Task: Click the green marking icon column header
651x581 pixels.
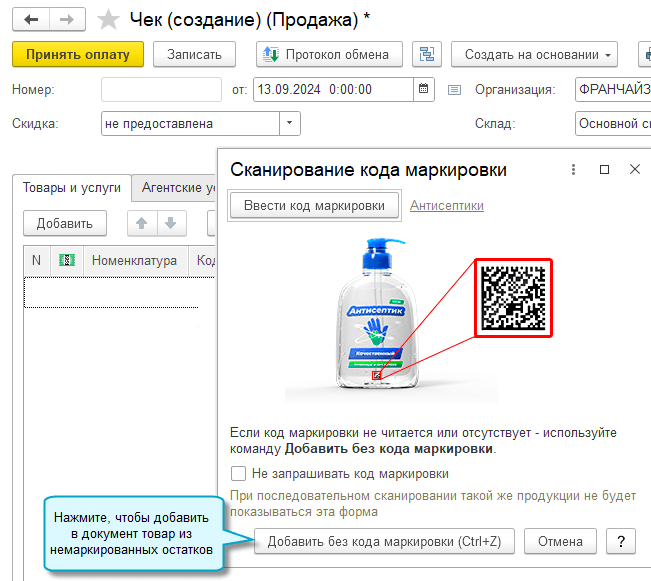Action: point(67,261)
